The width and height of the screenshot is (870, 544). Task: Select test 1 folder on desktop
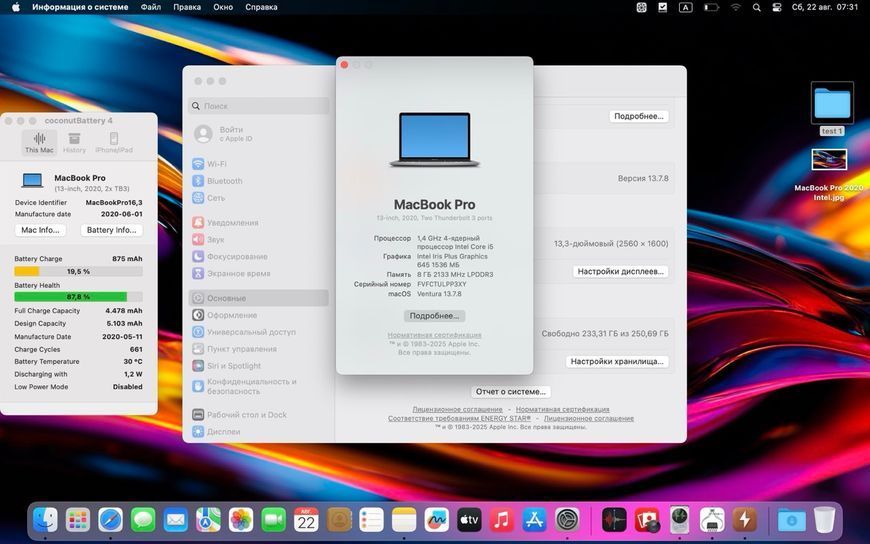(832, 108)
